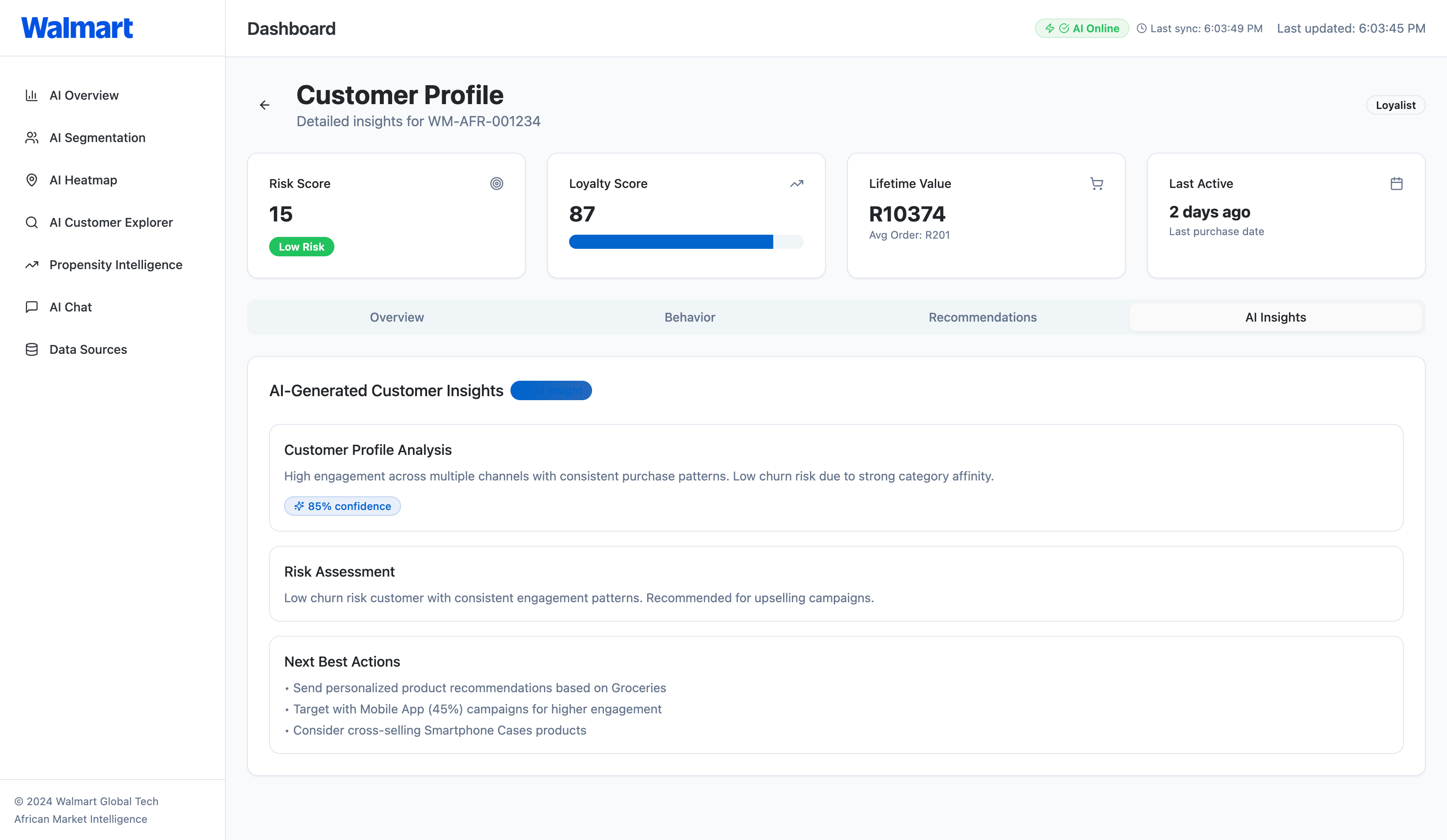Click the AI Segmentation users icon
This screenshot has width=1447, height=840.
32,138
